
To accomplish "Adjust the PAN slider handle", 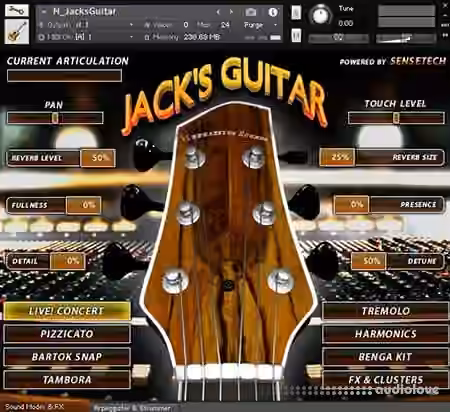I will click(55, 118).
